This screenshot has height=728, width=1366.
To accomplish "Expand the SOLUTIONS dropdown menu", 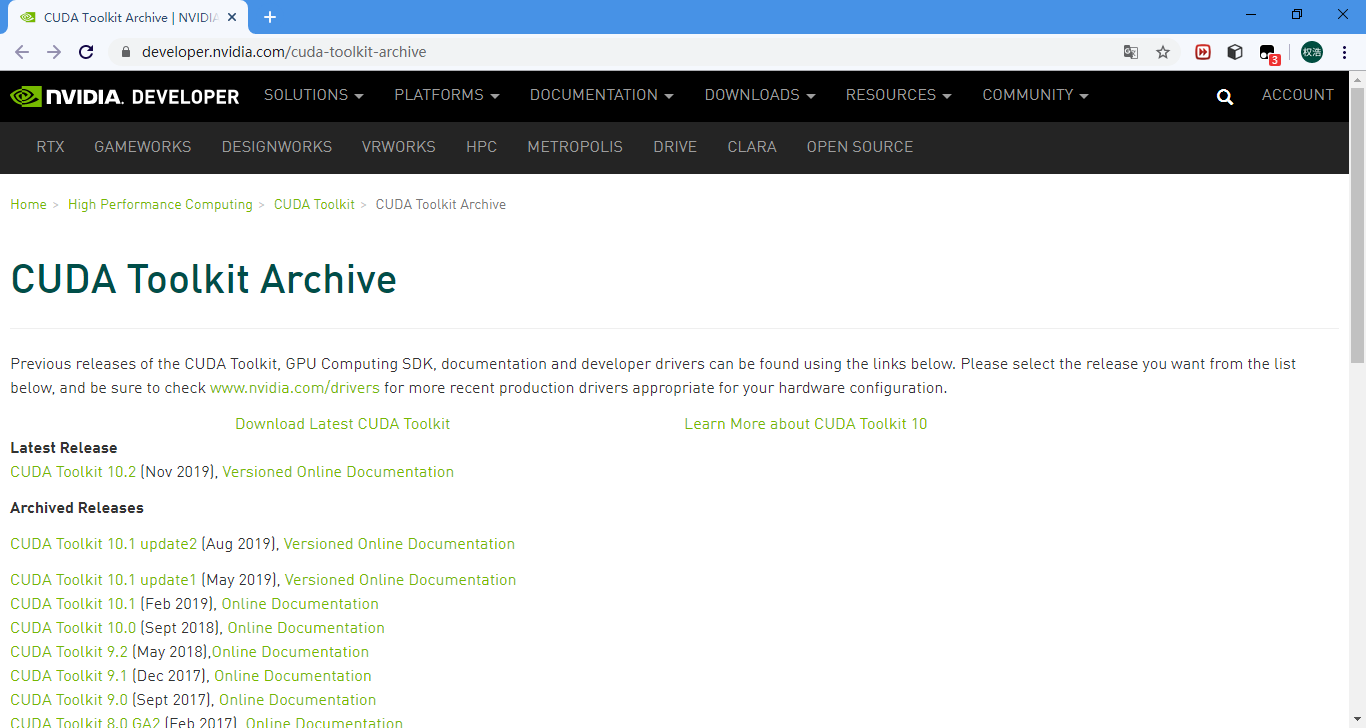I will point(314,95).
